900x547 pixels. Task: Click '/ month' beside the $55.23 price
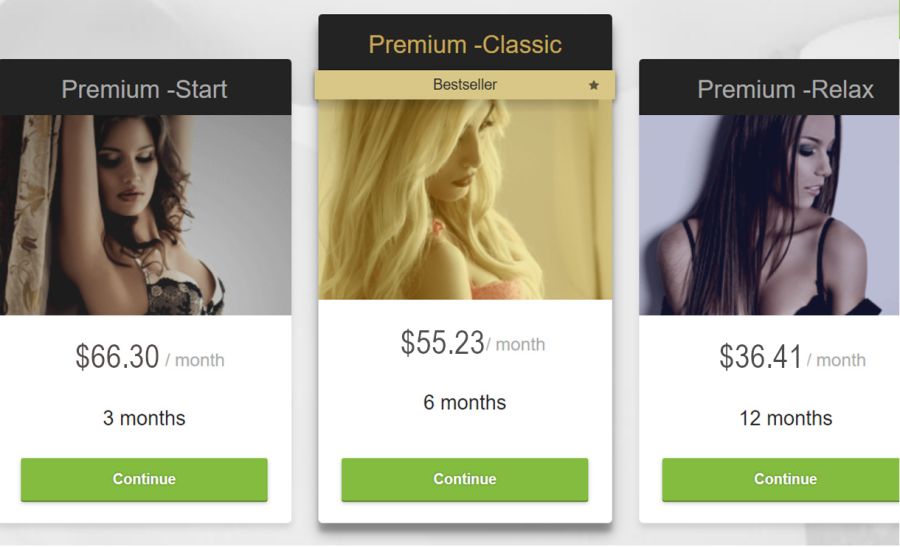click(x=515, y=344)
